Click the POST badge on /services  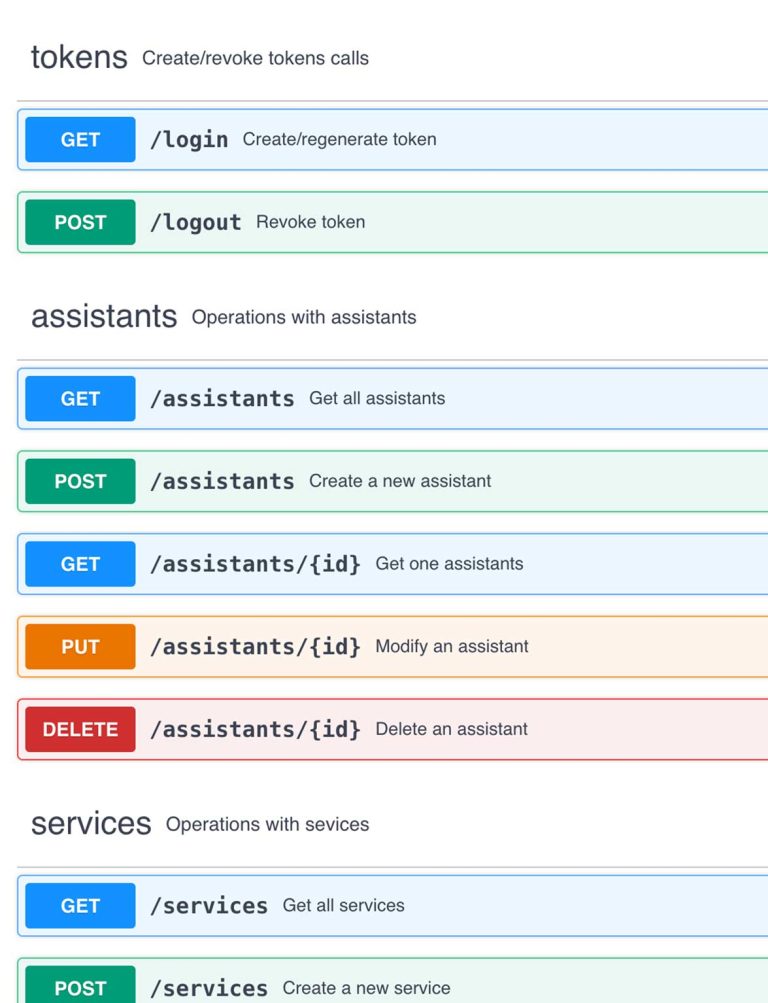79,988
